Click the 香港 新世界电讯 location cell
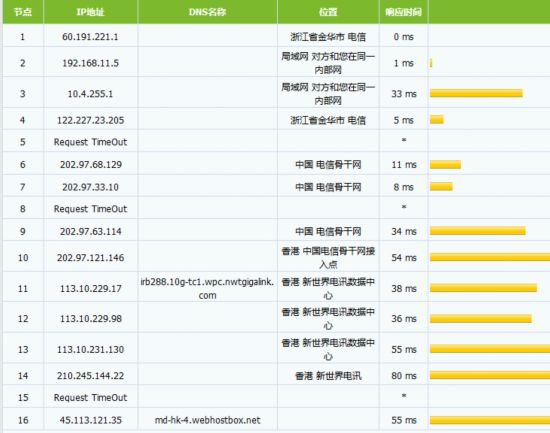The width and height of the screenshot is (550, 433). coord(328,376)
